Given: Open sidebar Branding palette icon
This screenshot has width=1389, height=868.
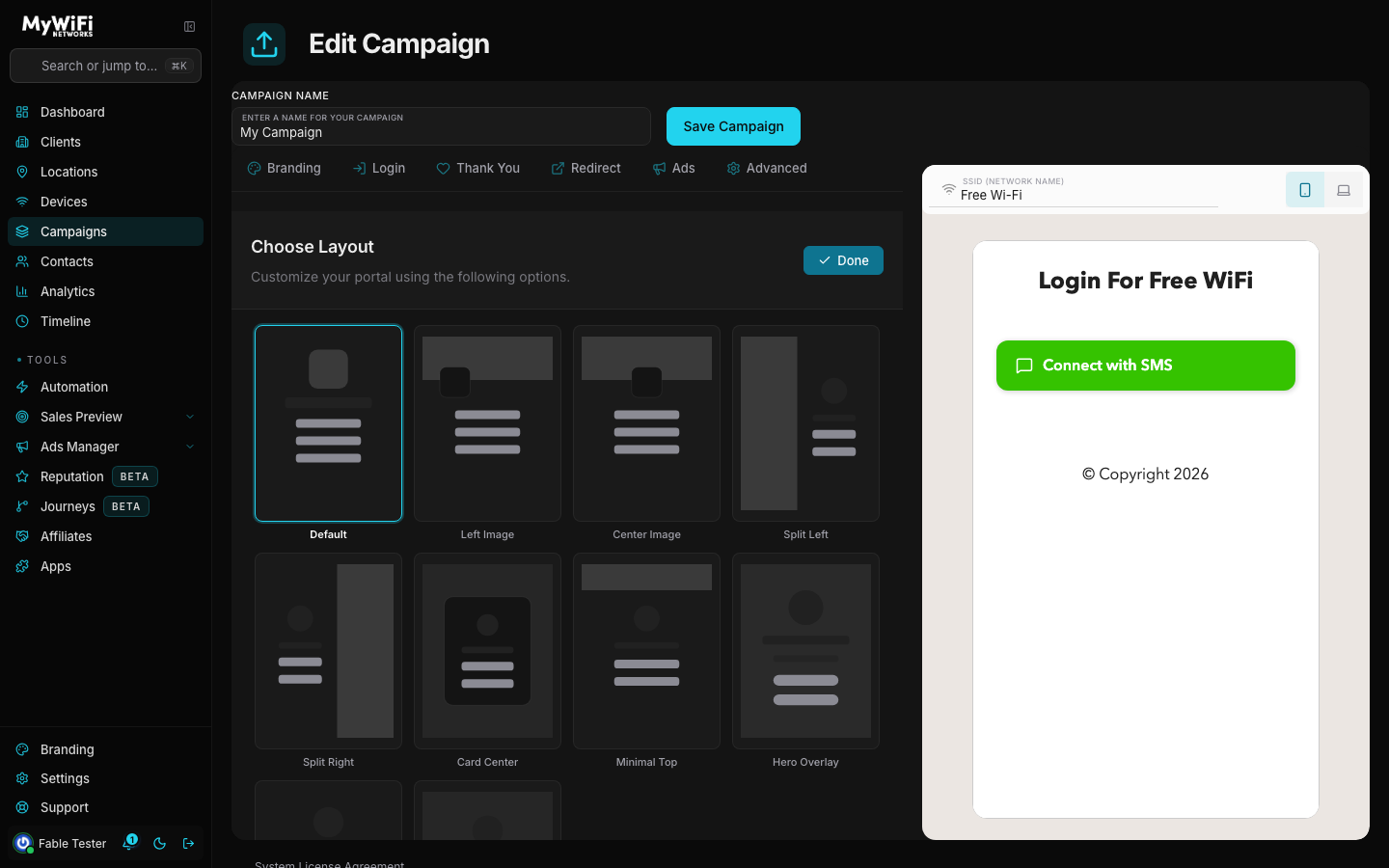Looking at the screenshot, I should 22,749.
